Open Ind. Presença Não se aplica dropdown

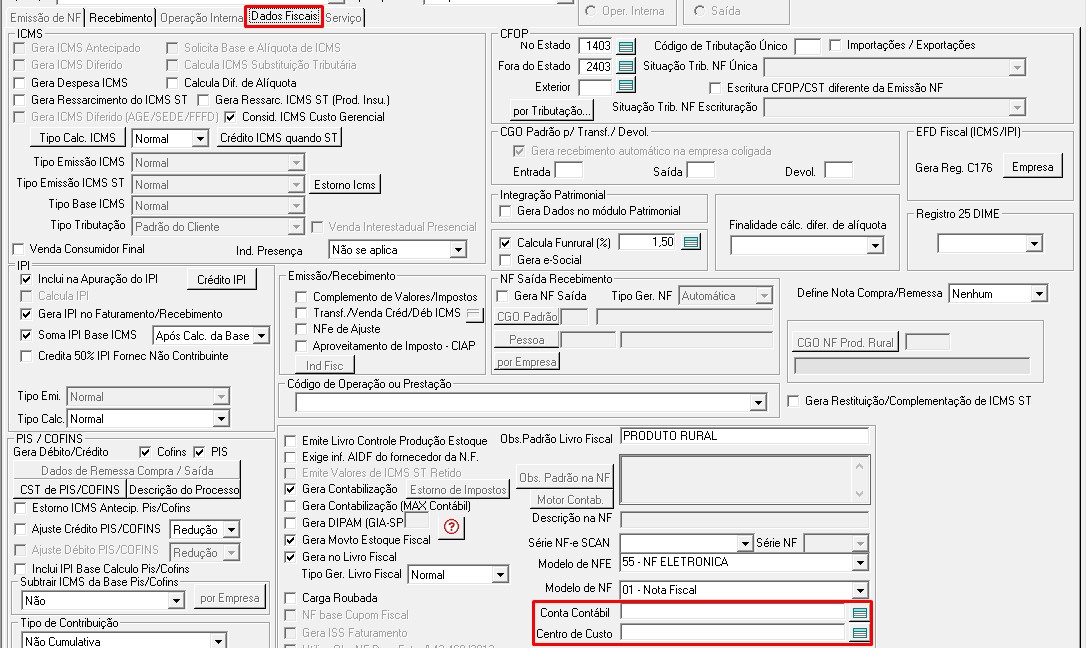[x=458, y=250]
